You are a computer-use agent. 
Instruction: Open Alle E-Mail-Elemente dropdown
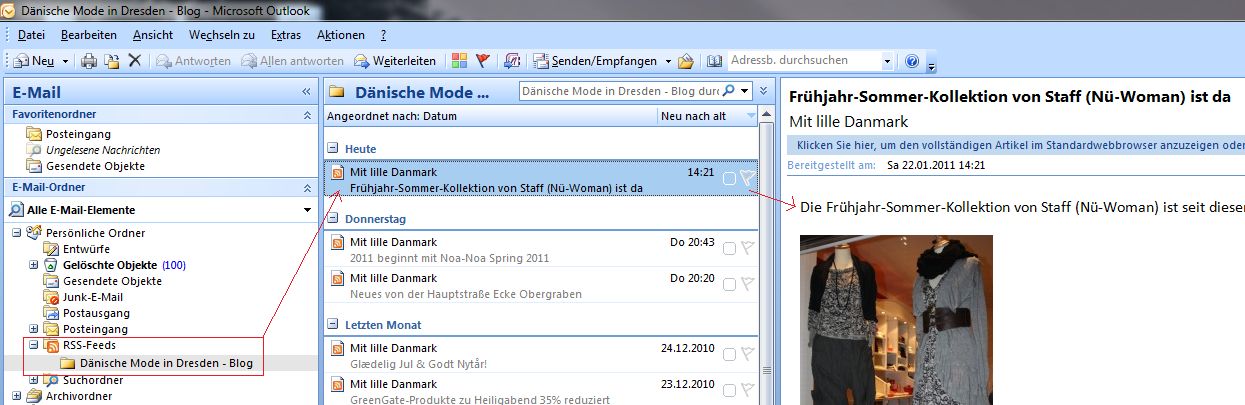click(x=307, y=210)
